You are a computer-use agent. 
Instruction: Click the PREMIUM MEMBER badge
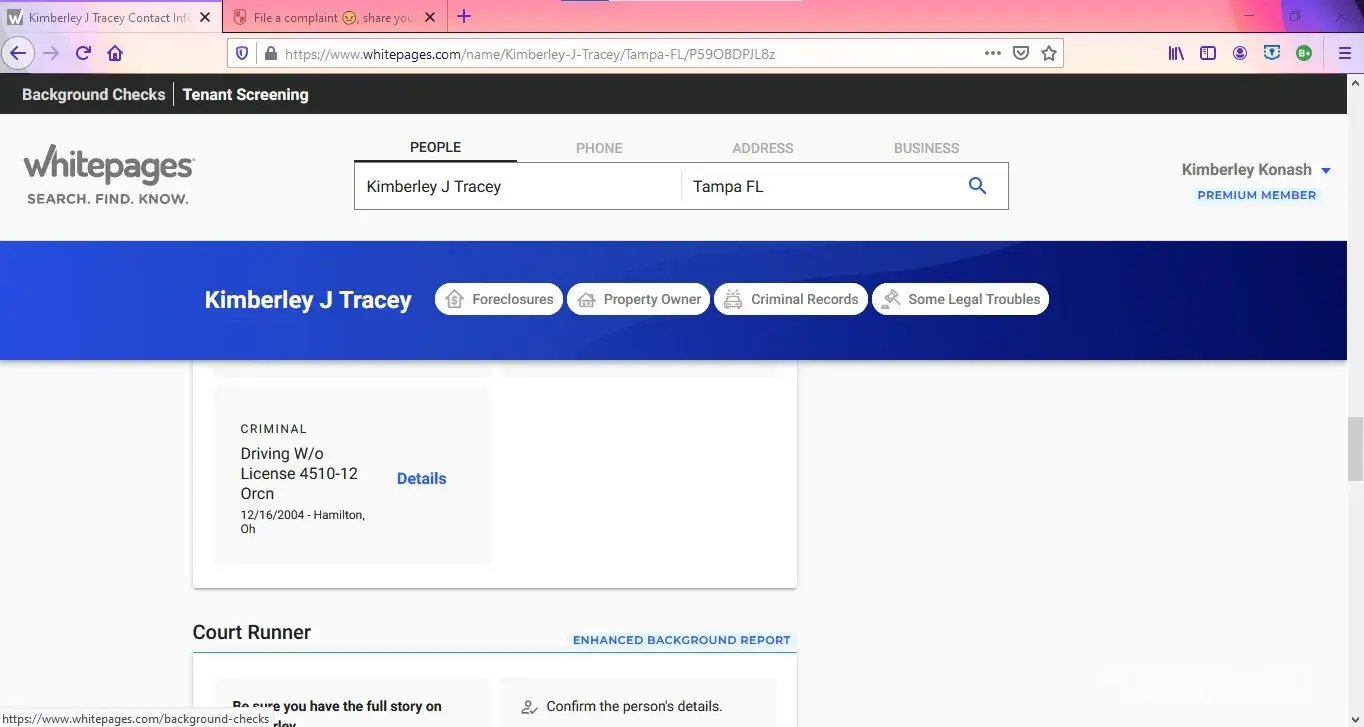click(1256, 195)
